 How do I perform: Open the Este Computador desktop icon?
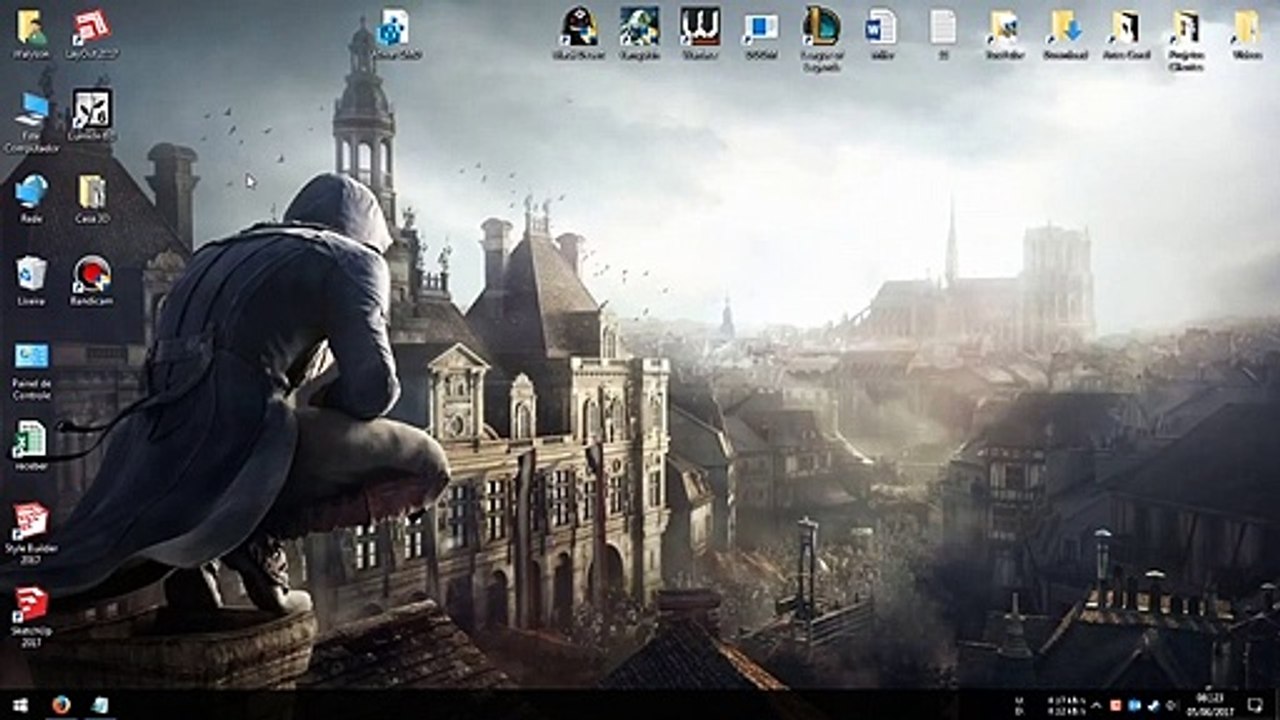31,122
